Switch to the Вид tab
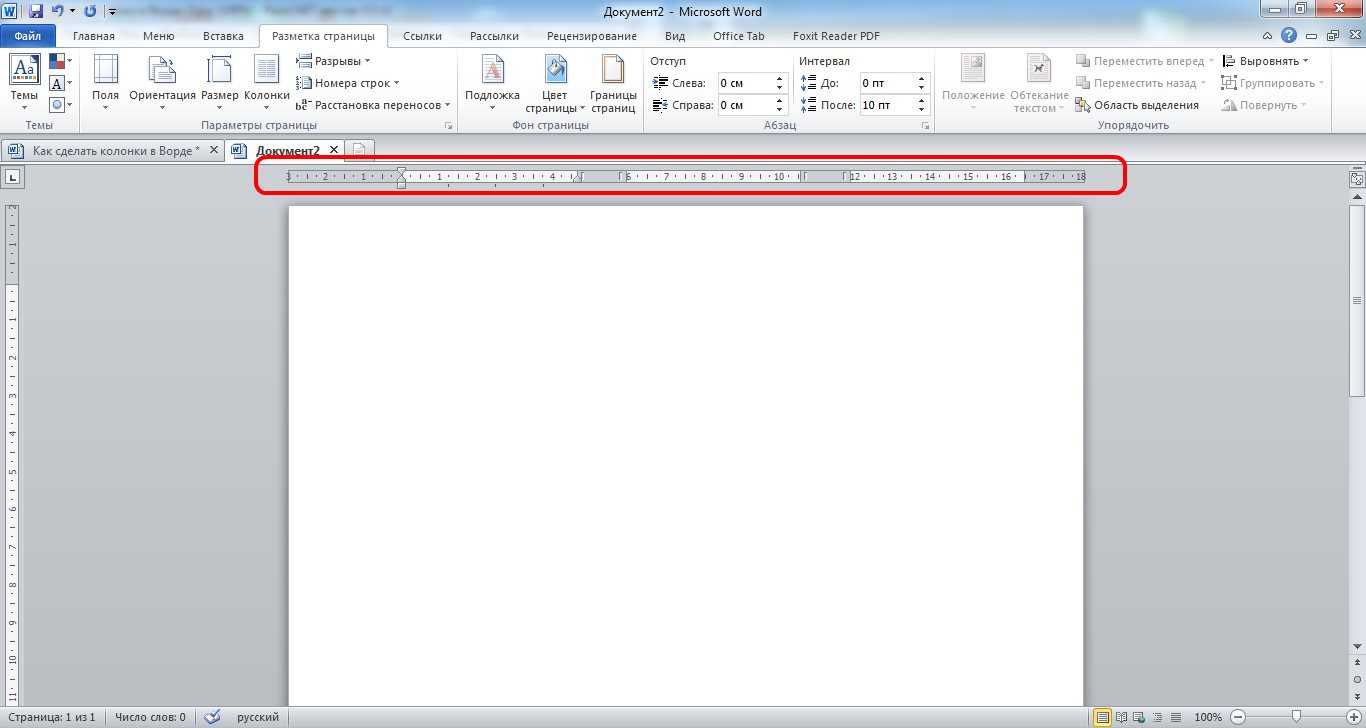 click(x=675, y=36)
